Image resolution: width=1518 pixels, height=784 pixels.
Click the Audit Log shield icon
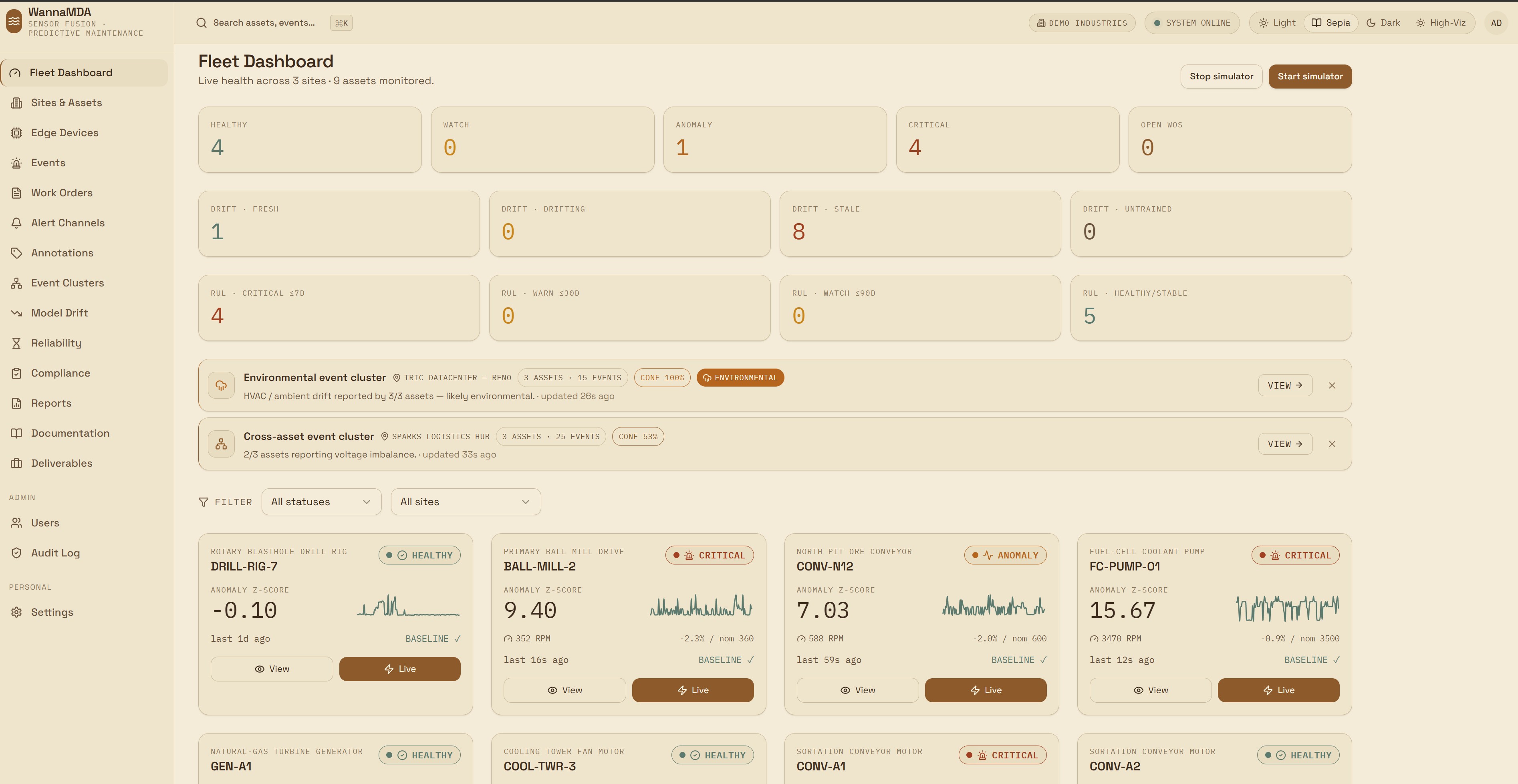pyautogui.click(x=16, y=553)
